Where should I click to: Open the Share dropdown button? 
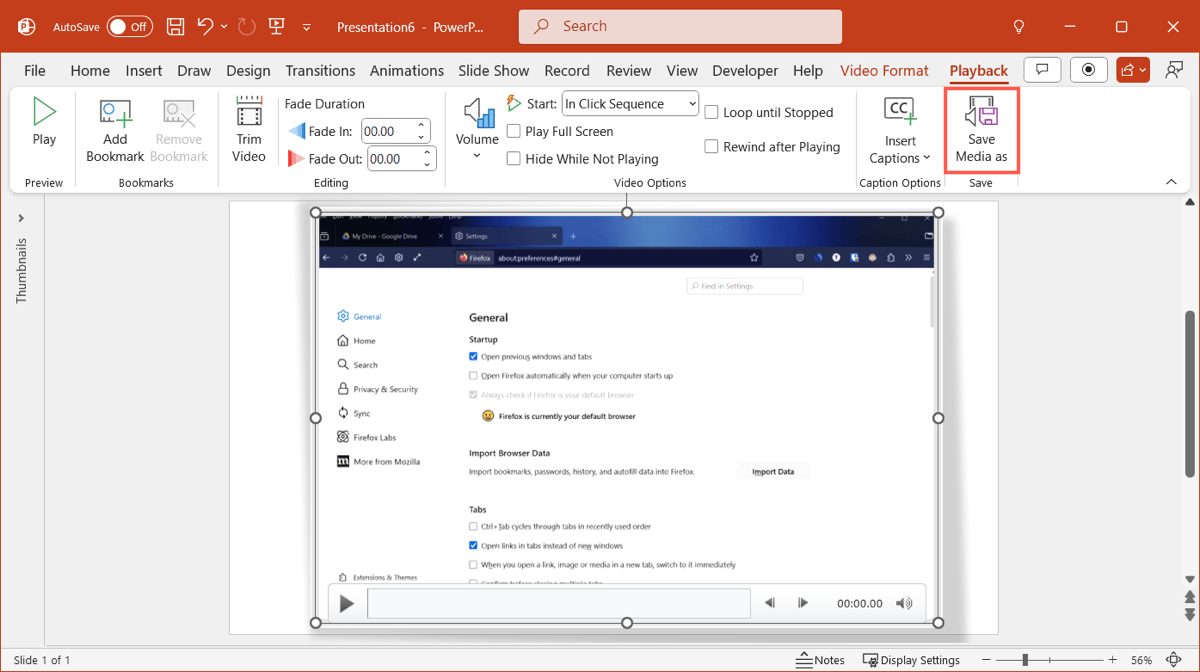[1134, 70]
